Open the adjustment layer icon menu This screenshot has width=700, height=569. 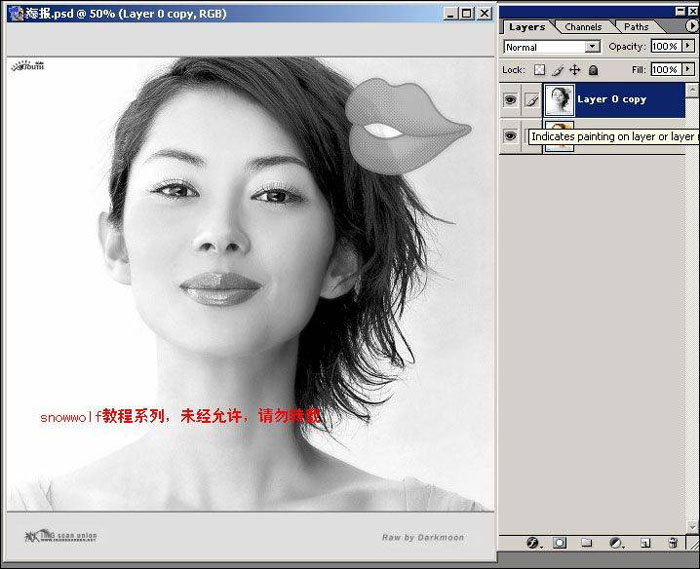[616, 542]
